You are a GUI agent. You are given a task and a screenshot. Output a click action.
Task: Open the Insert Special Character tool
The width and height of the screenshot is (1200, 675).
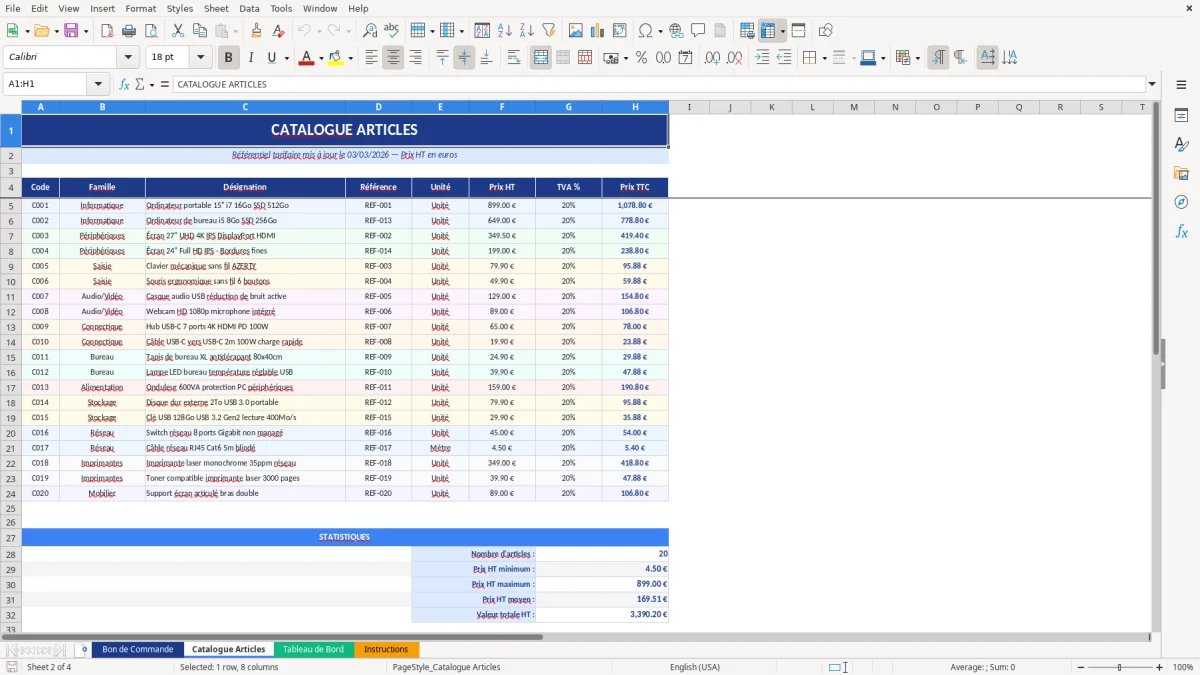[646, 30]
